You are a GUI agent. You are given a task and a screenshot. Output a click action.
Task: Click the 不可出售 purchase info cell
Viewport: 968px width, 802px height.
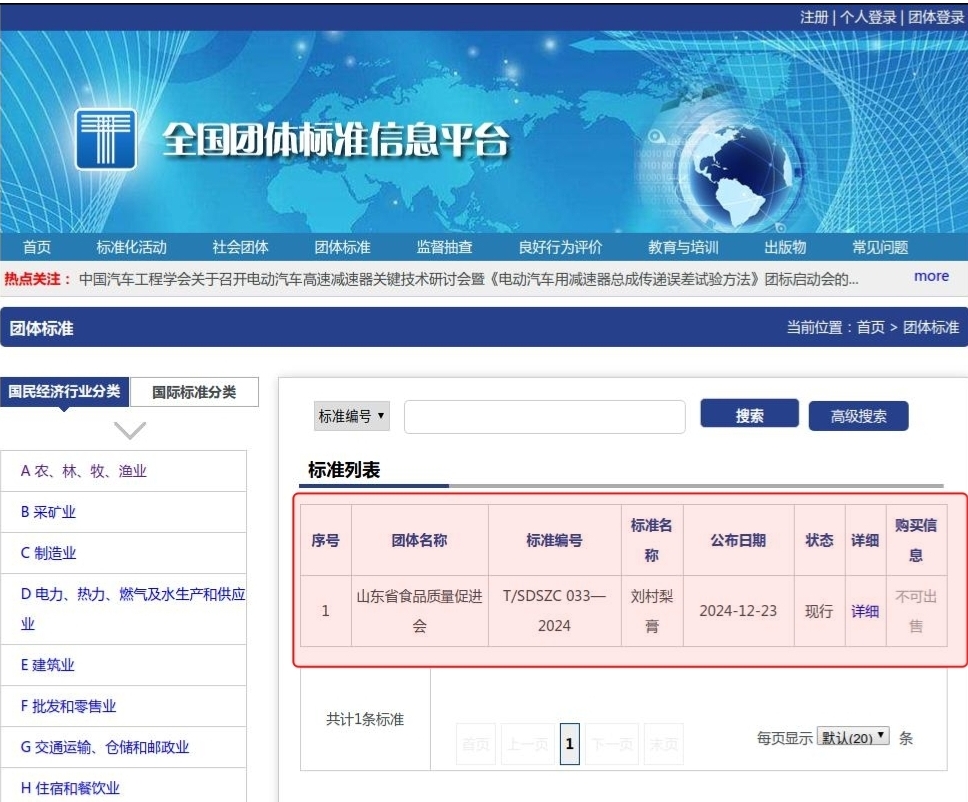(x=916, y=611)
